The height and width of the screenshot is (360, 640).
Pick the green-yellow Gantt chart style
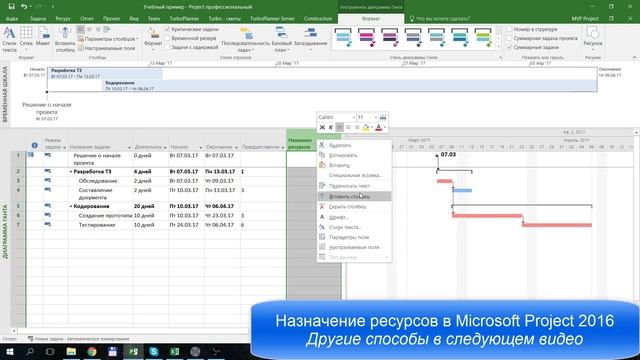coord(483,38)
